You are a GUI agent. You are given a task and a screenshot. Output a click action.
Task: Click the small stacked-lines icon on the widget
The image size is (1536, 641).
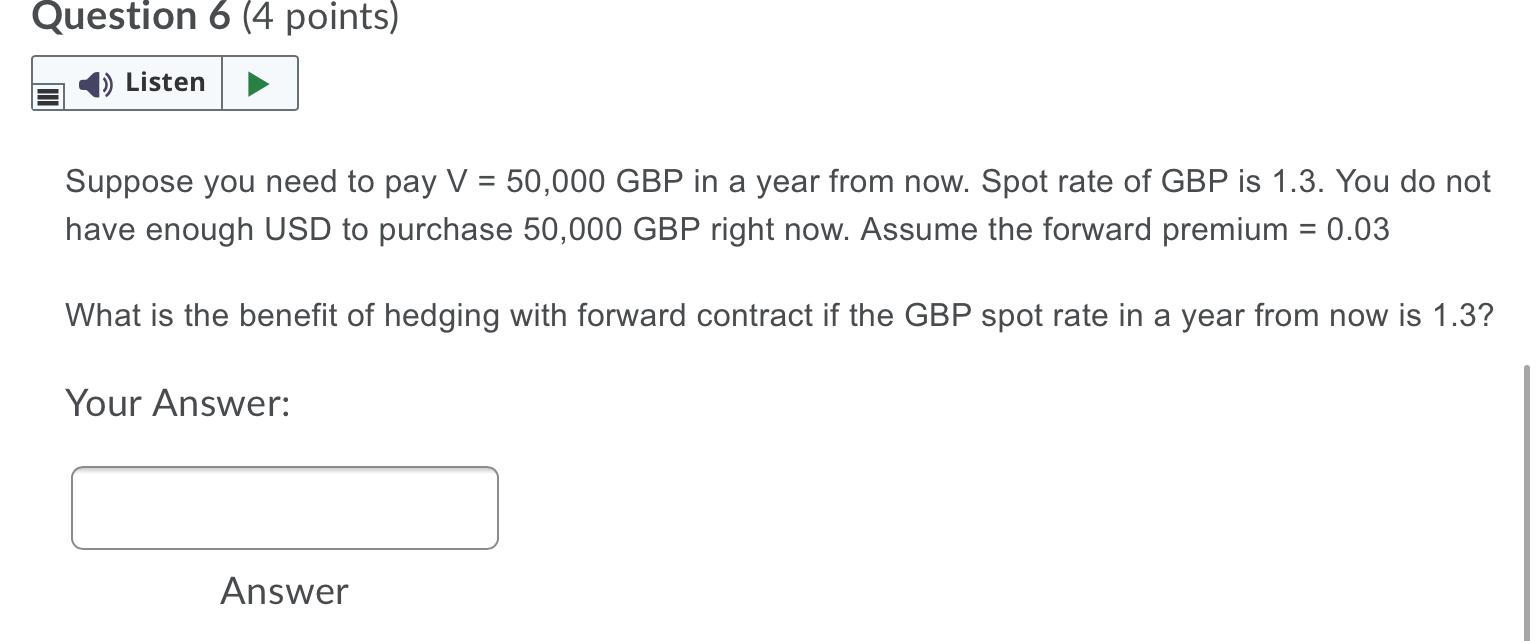pyautogui.click(x=46, y=96)
